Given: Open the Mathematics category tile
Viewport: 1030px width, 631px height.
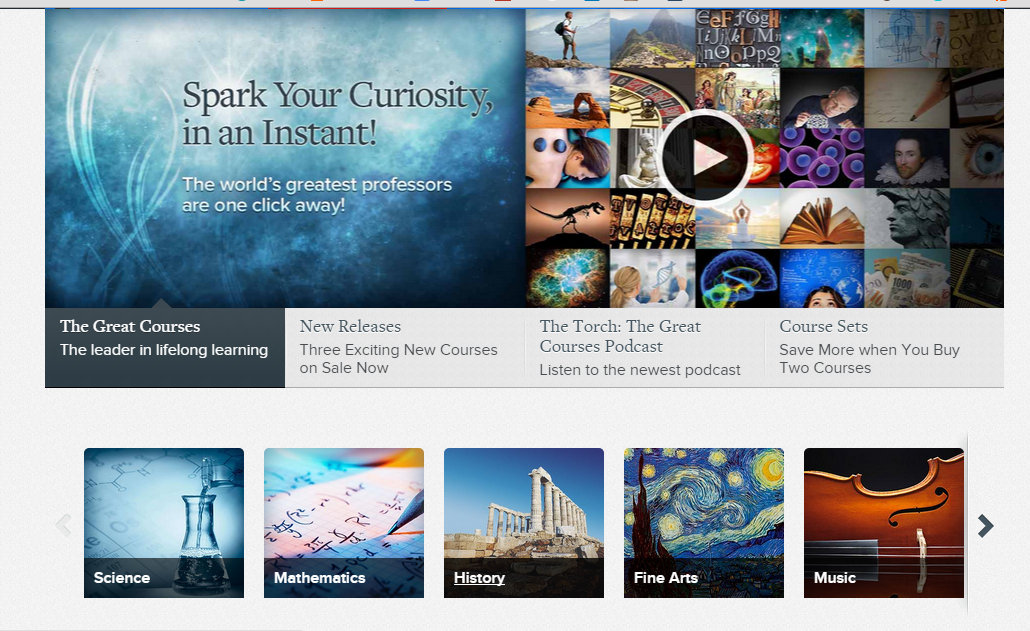Looking at the screenshot, I should pyautogui.click(x=344, y=522).
